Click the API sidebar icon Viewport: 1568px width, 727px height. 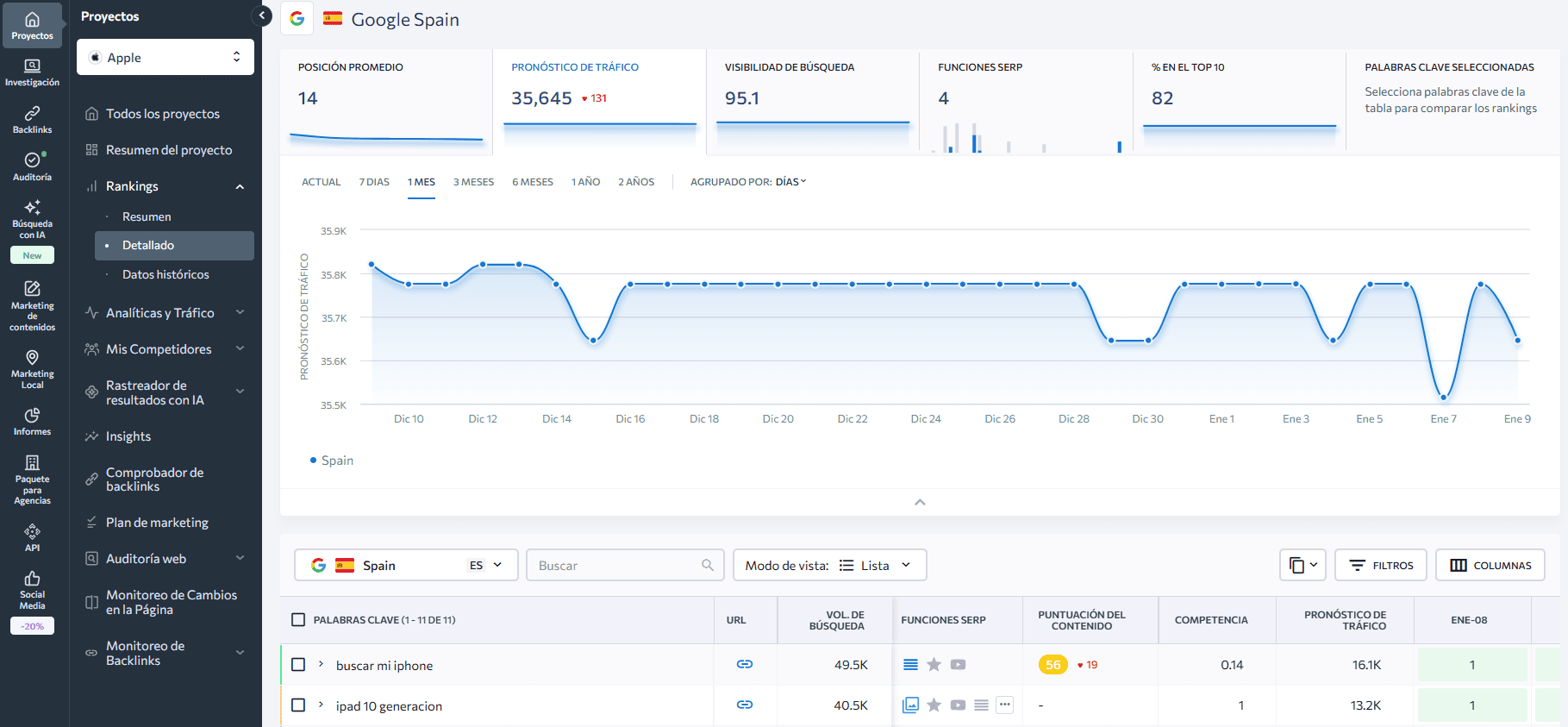click(x=32, y=537)
